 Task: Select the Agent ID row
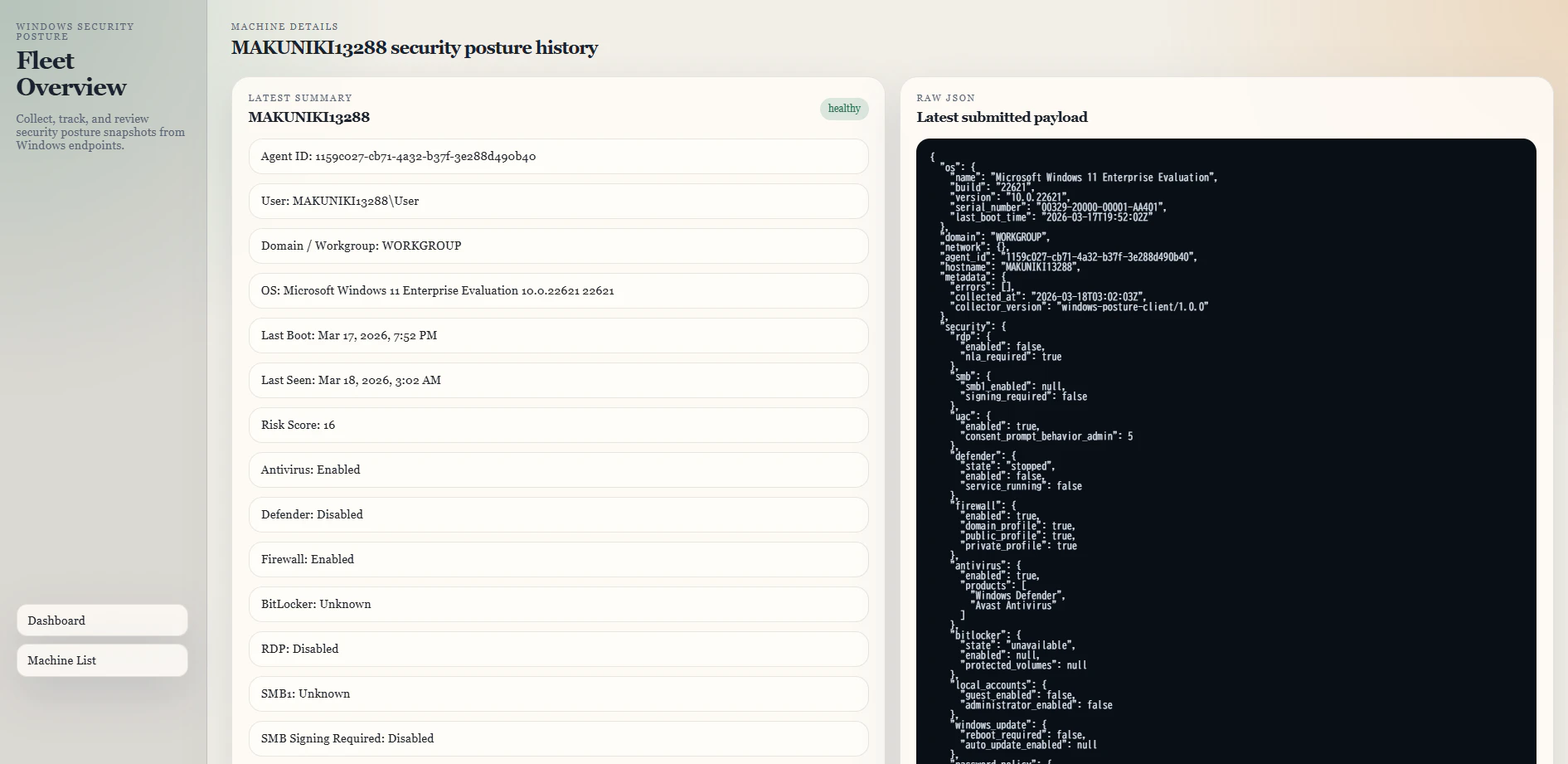(x=558, y=157)
